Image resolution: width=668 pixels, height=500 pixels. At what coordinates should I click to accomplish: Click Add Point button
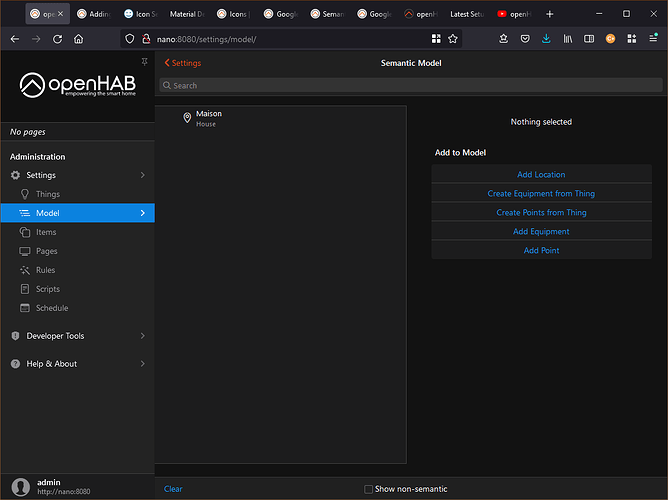coord(541,250)
